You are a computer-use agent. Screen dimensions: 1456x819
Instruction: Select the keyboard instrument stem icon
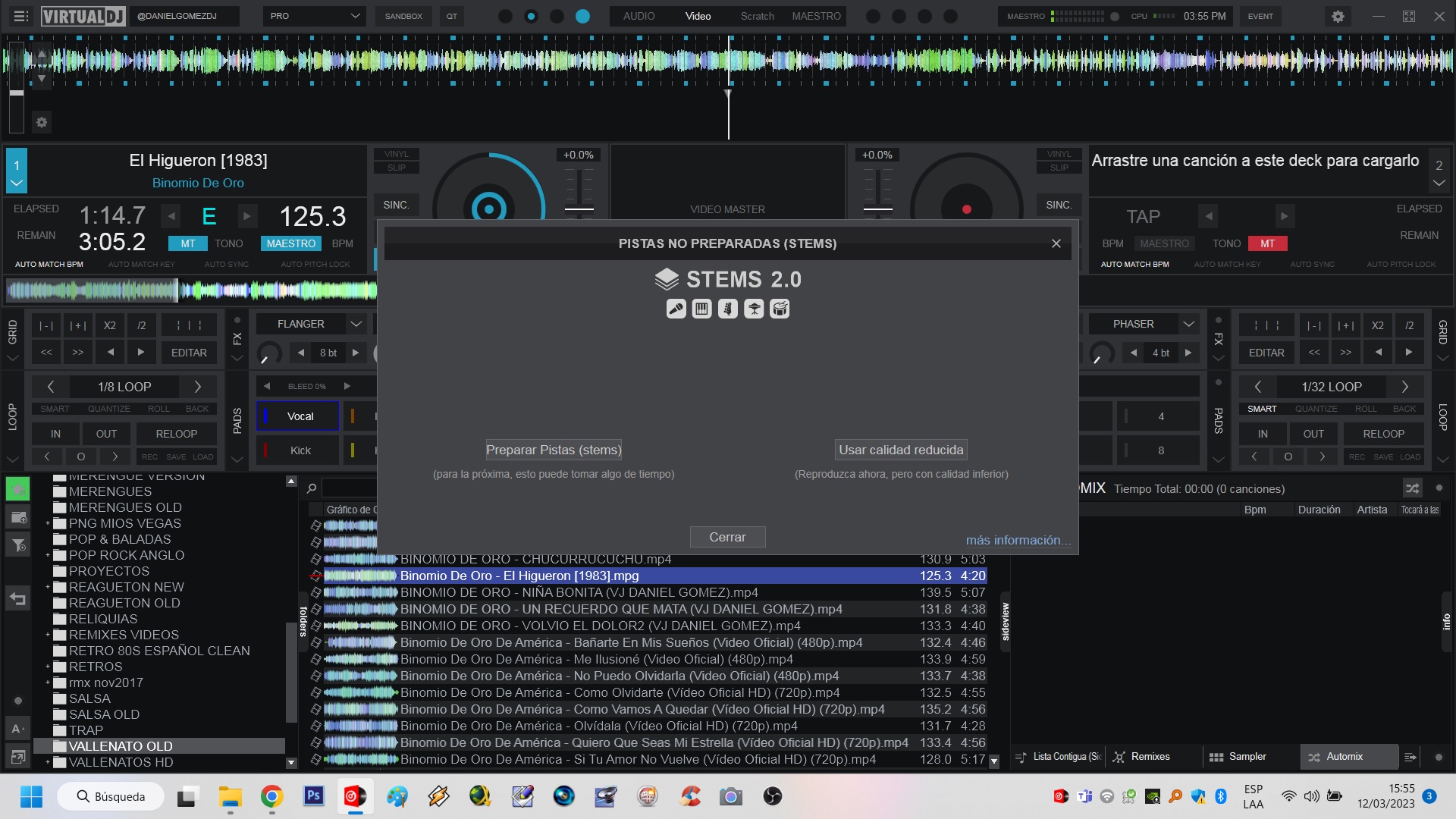701,309
